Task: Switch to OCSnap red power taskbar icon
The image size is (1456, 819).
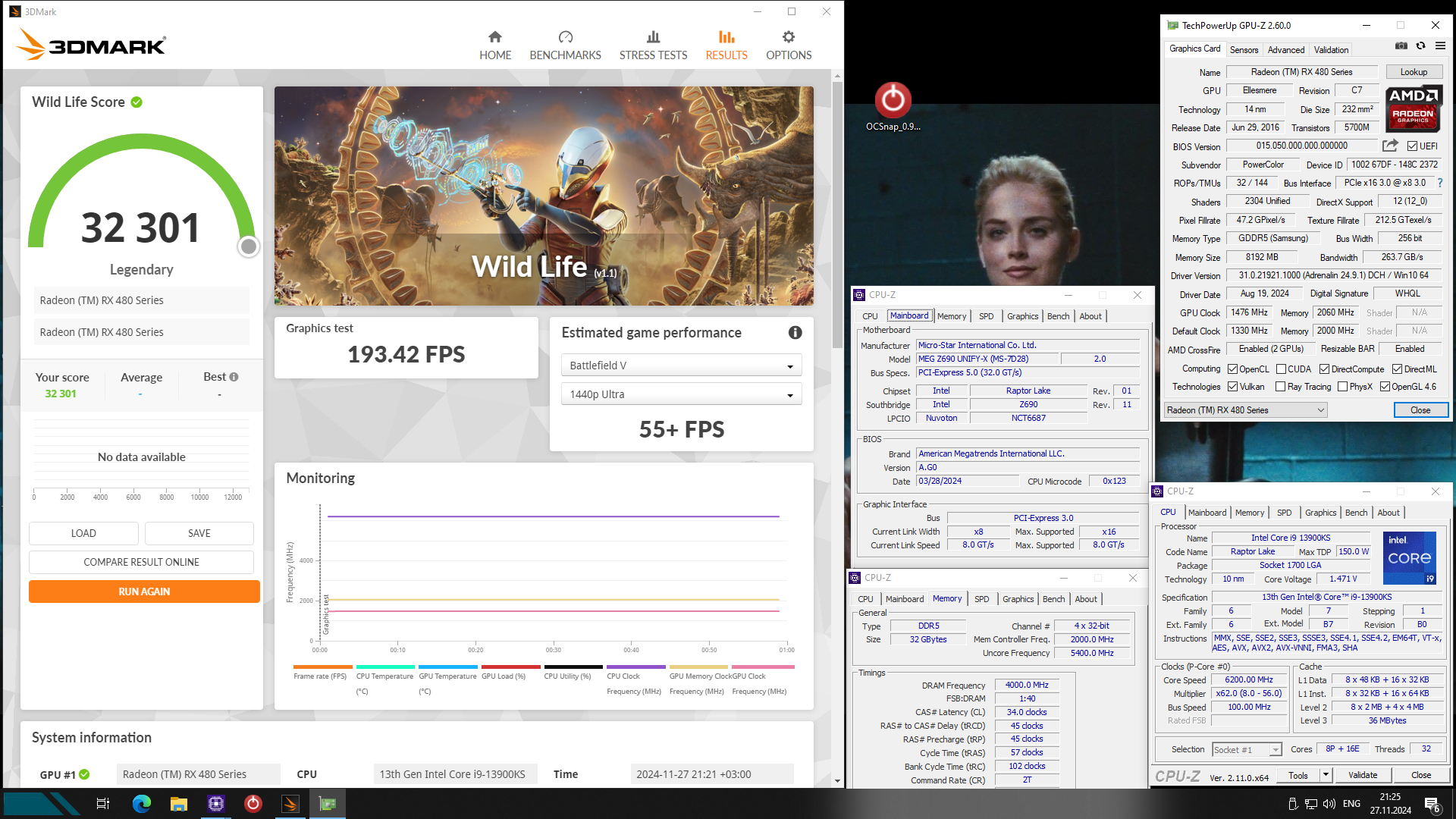Action: pyautogui.click(x=253, y=804)
